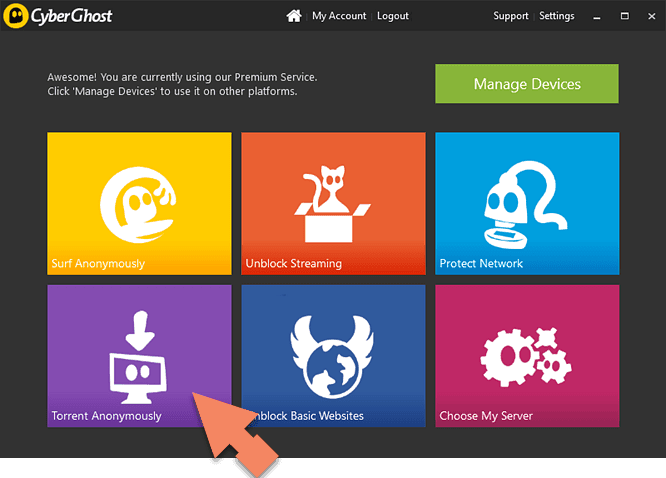Maximize the CyberGhost window
This screenshot has height=478, width=666.
coord(622,17)
